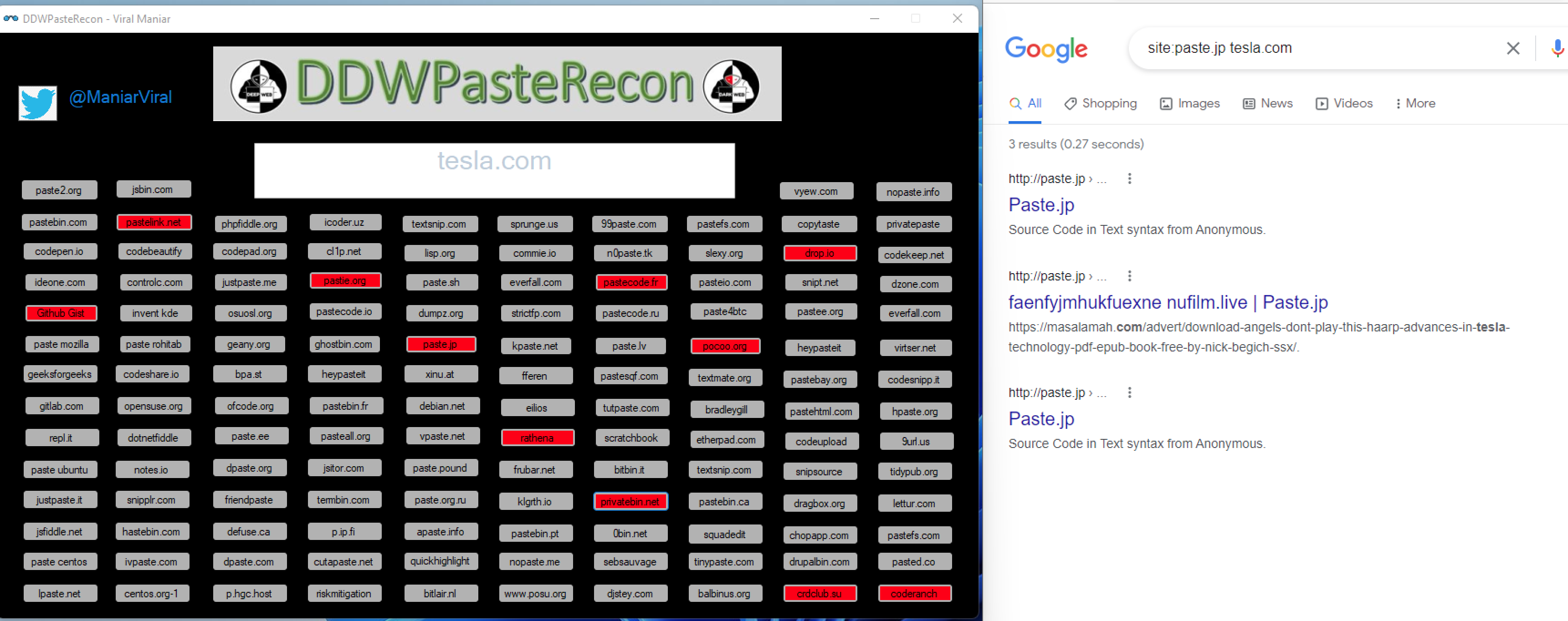The image size is (1568, 621).
Task: Open the red pocoo.org button
Action: click(725, 346)
